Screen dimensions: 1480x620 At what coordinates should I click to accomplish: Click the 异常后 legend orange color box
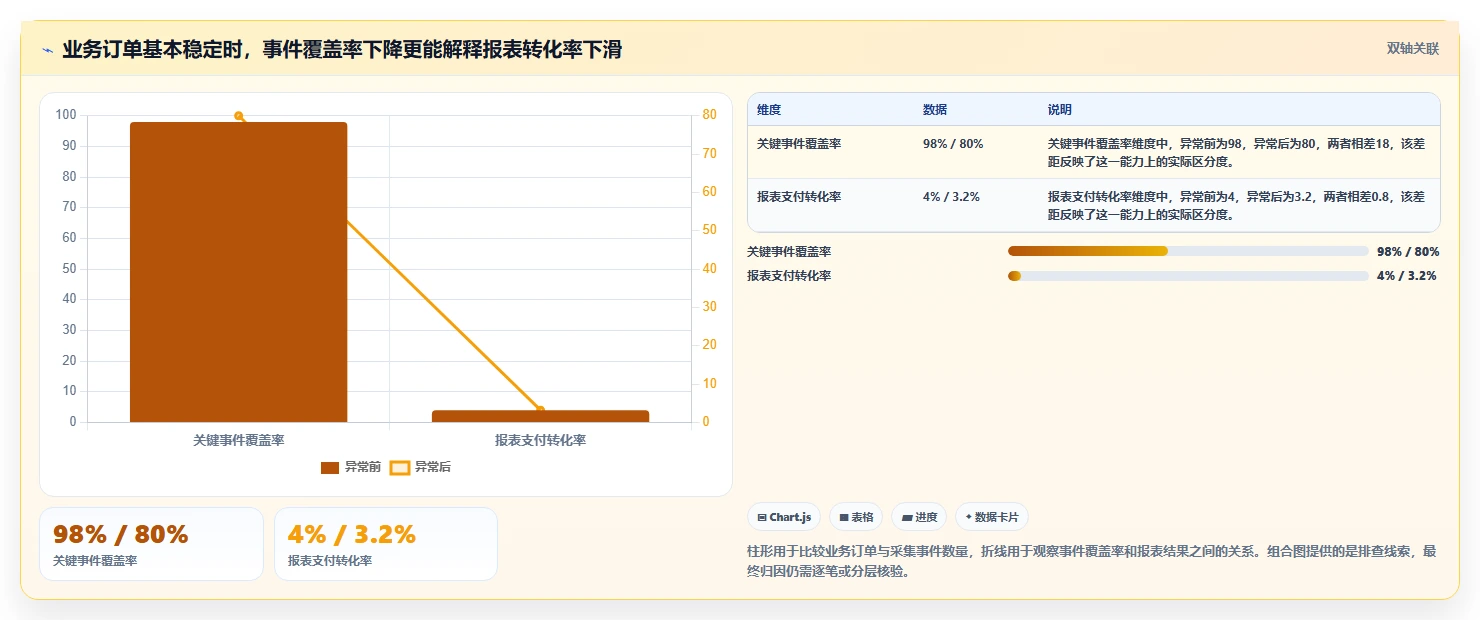point(400,468)
